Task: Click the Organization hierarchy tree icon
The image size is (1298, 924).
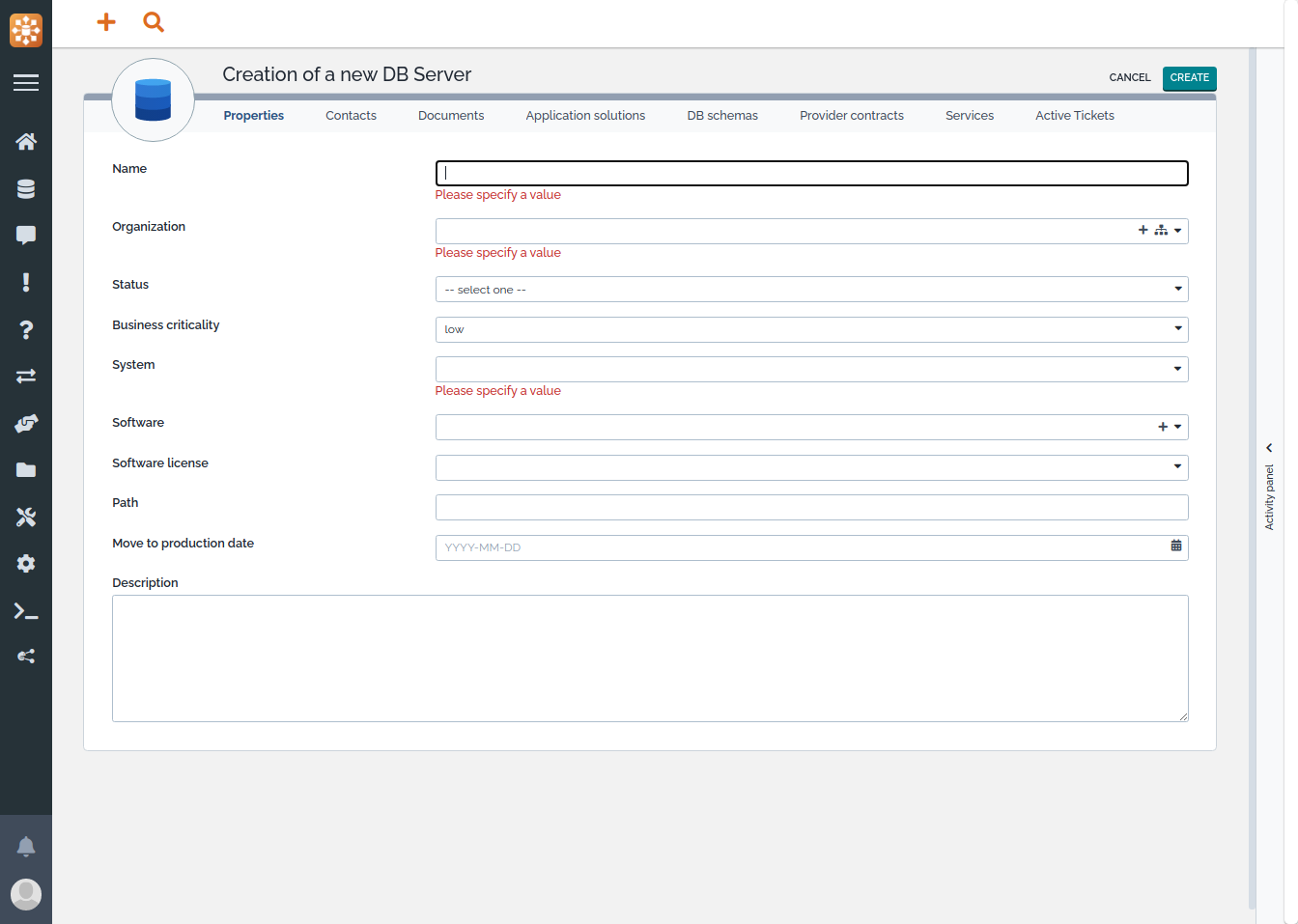Action: (x=1161, y=231)
